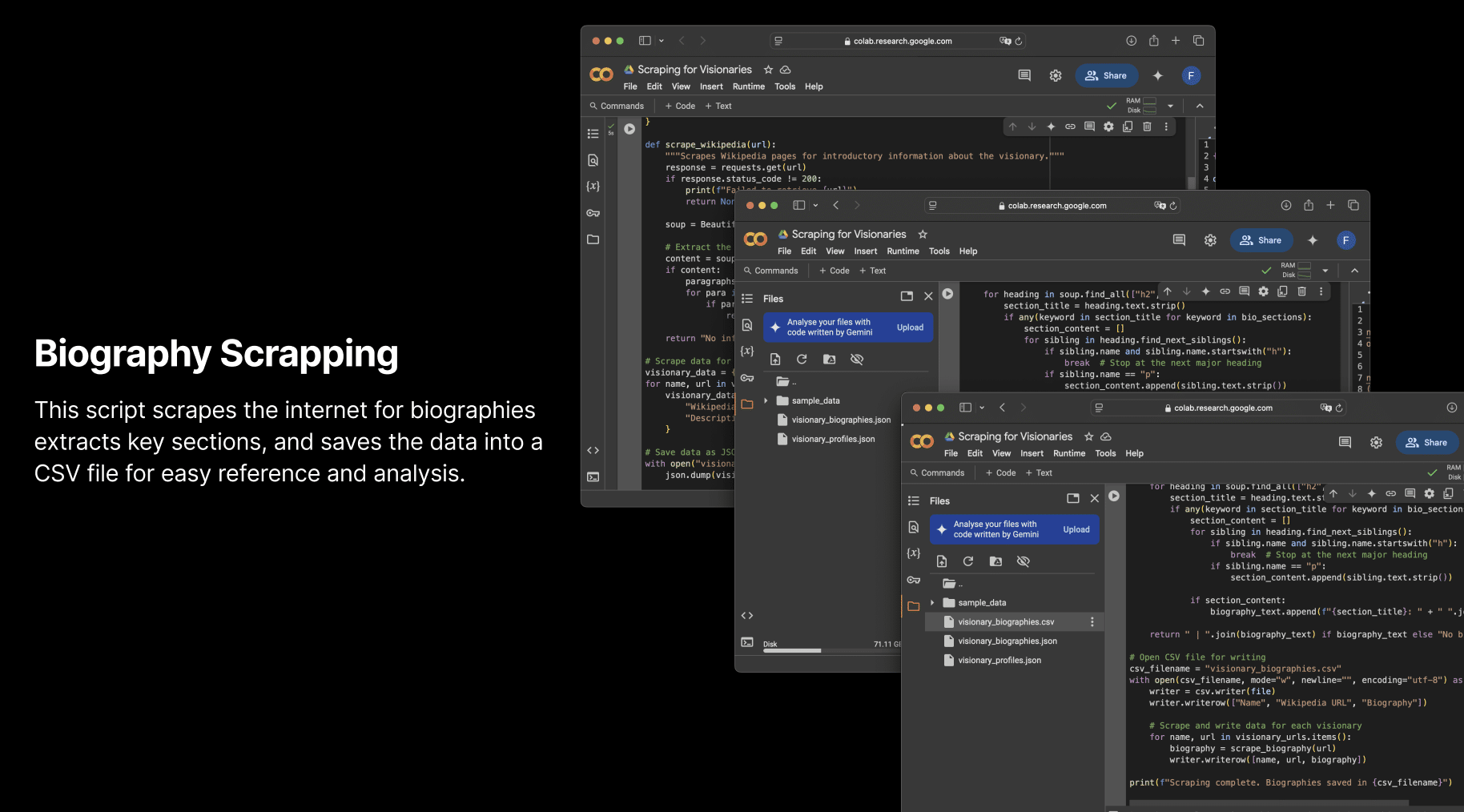Star the notebook in middle window
This screenshot has height=812, width=1464.
point(923,235)
